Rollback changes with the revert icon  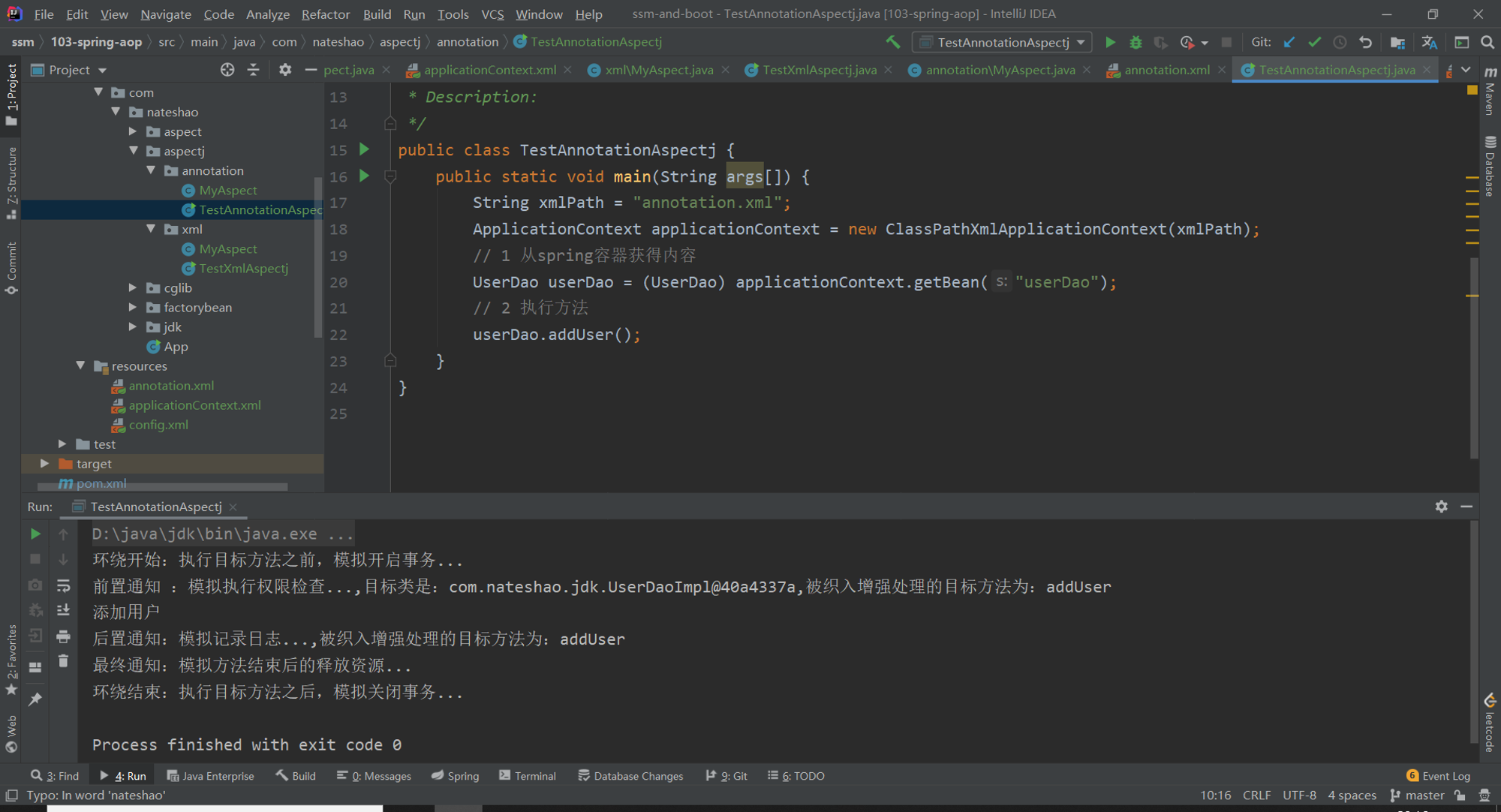1365,42
